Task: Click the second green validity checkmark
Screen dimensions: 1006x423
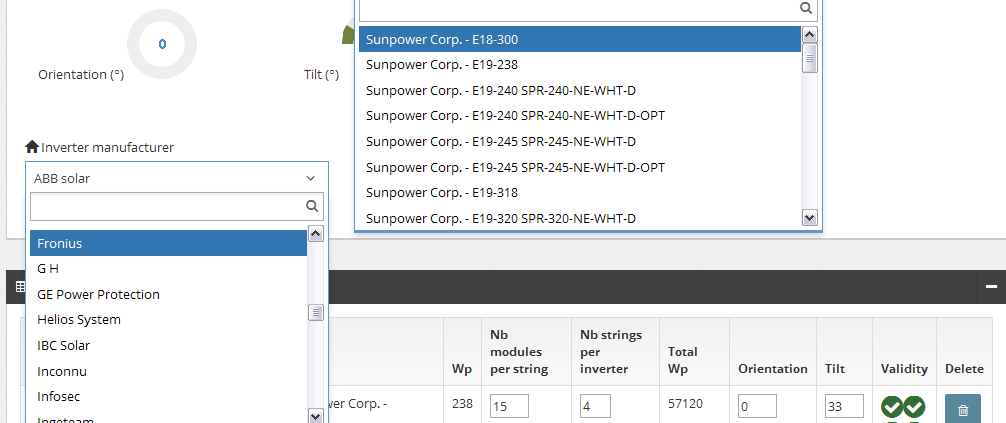Action: point(914,406)
